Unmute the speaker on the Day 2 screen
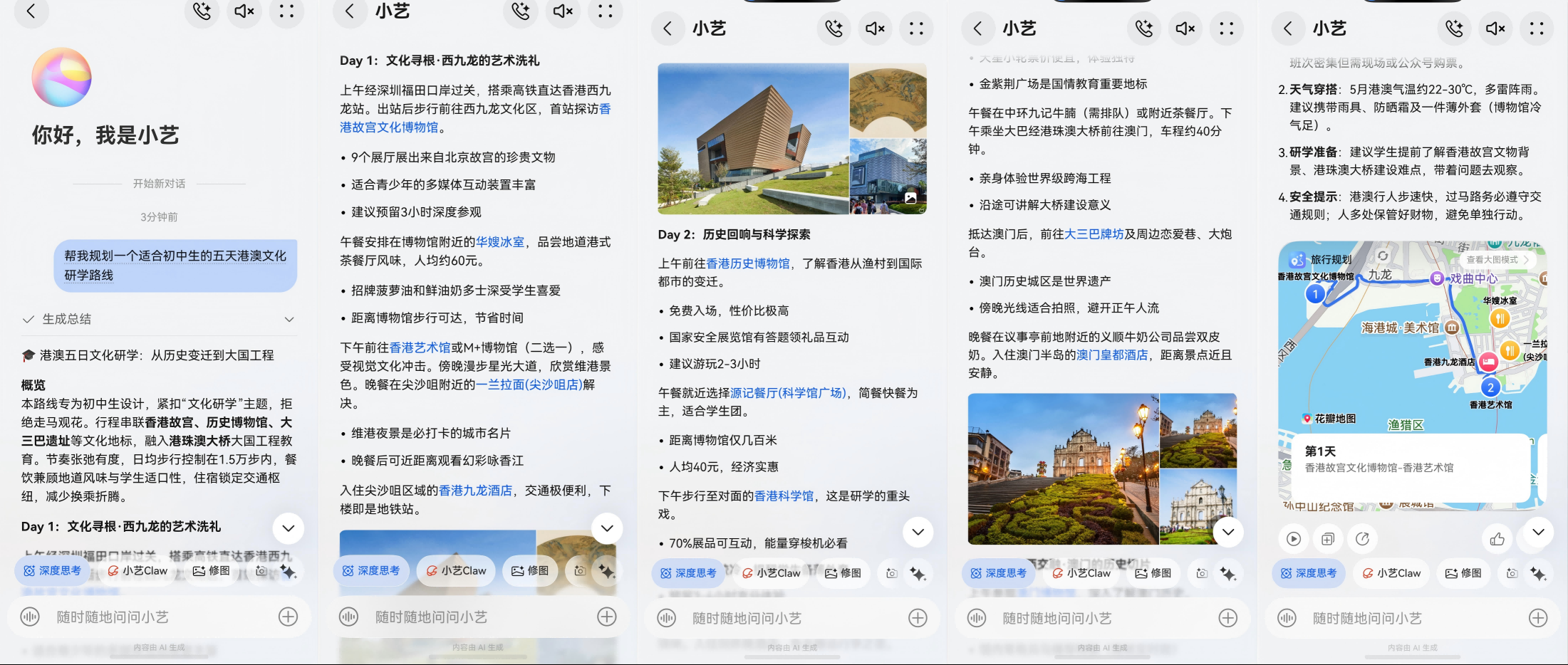Viewport: 1568px width, 665px height. pos(876,28)
